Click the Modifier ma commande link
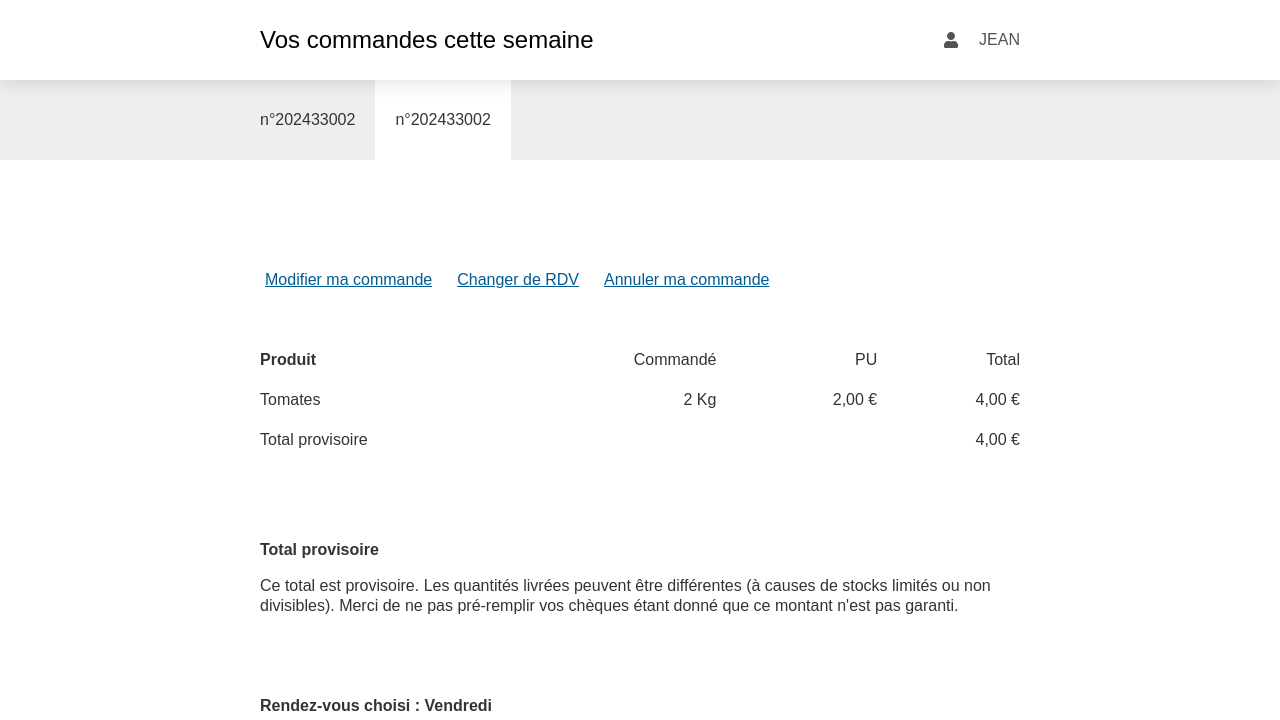 coord(348,280)
